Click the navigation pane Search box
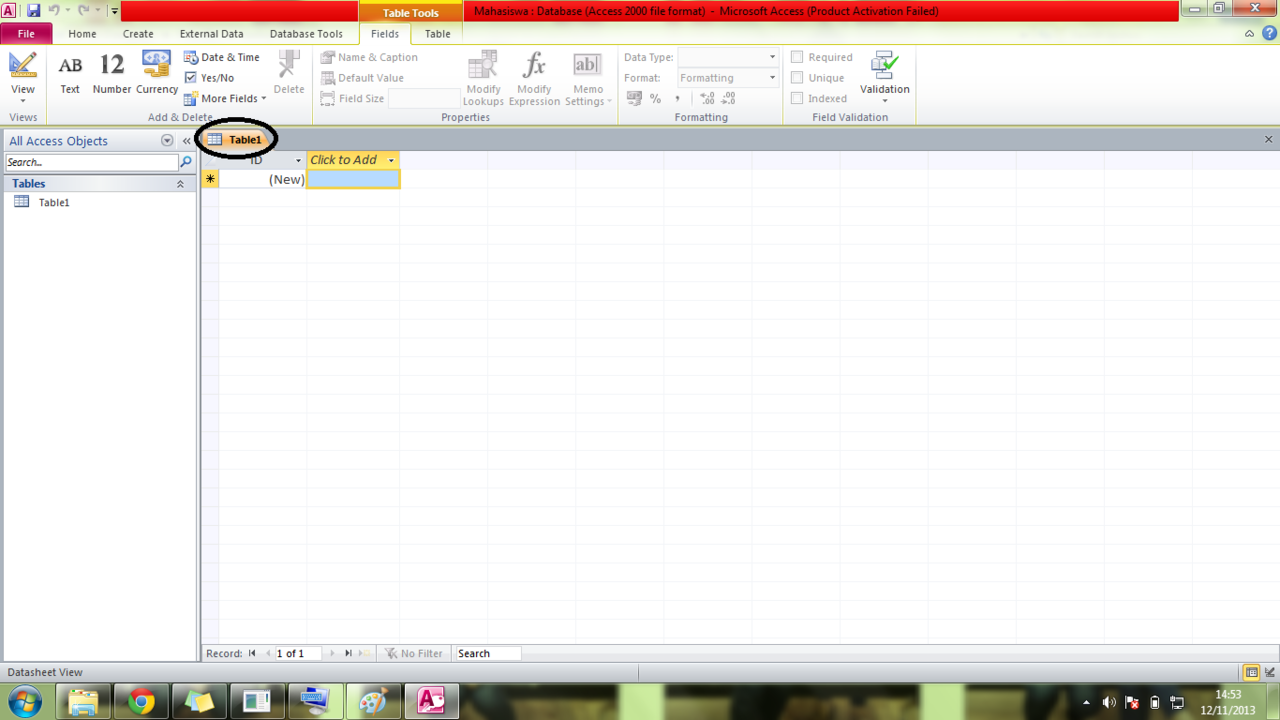Screen dimensions: 1280x720 pyautogui.click(x=92, y=162)
